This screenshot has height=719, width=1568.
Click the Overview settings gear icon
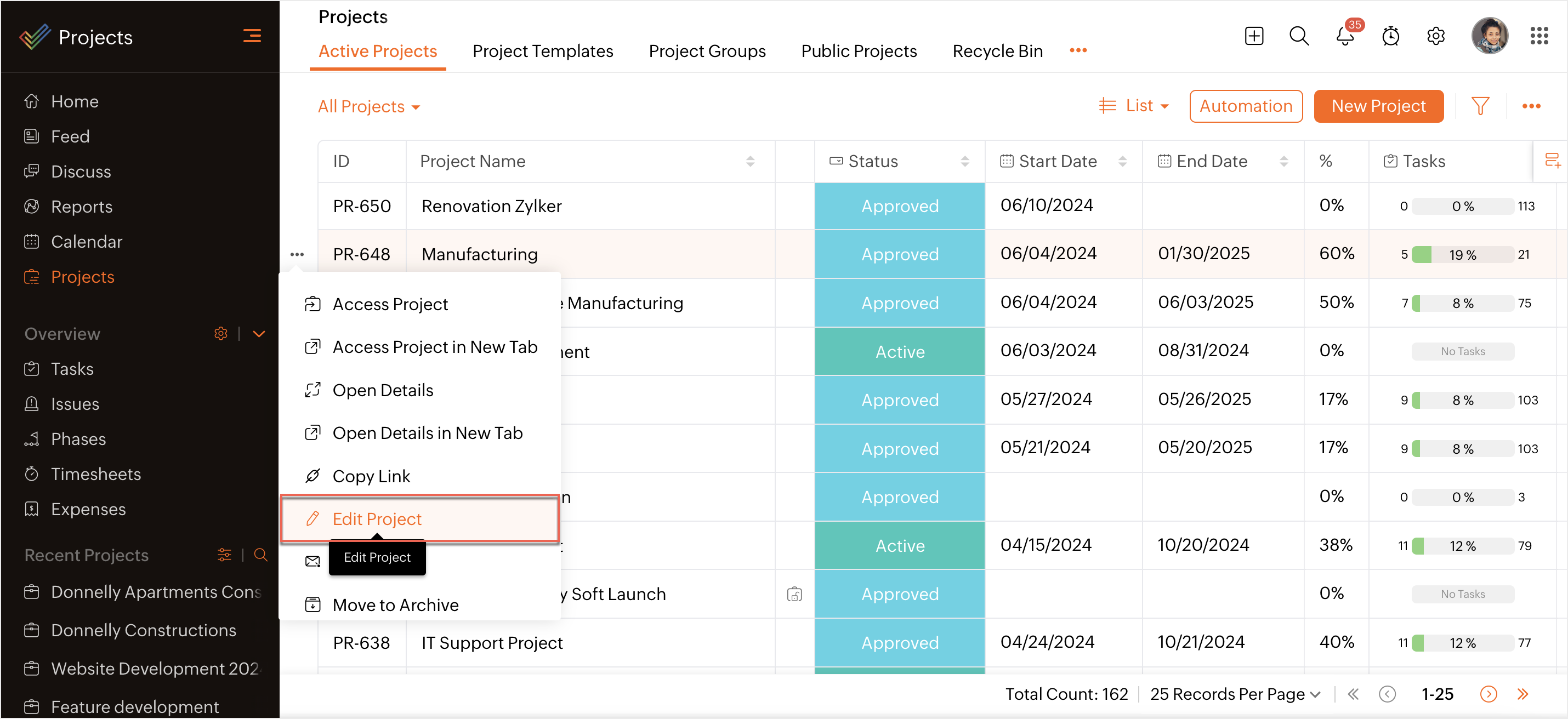pyautogui.click(x=221, y=333)
